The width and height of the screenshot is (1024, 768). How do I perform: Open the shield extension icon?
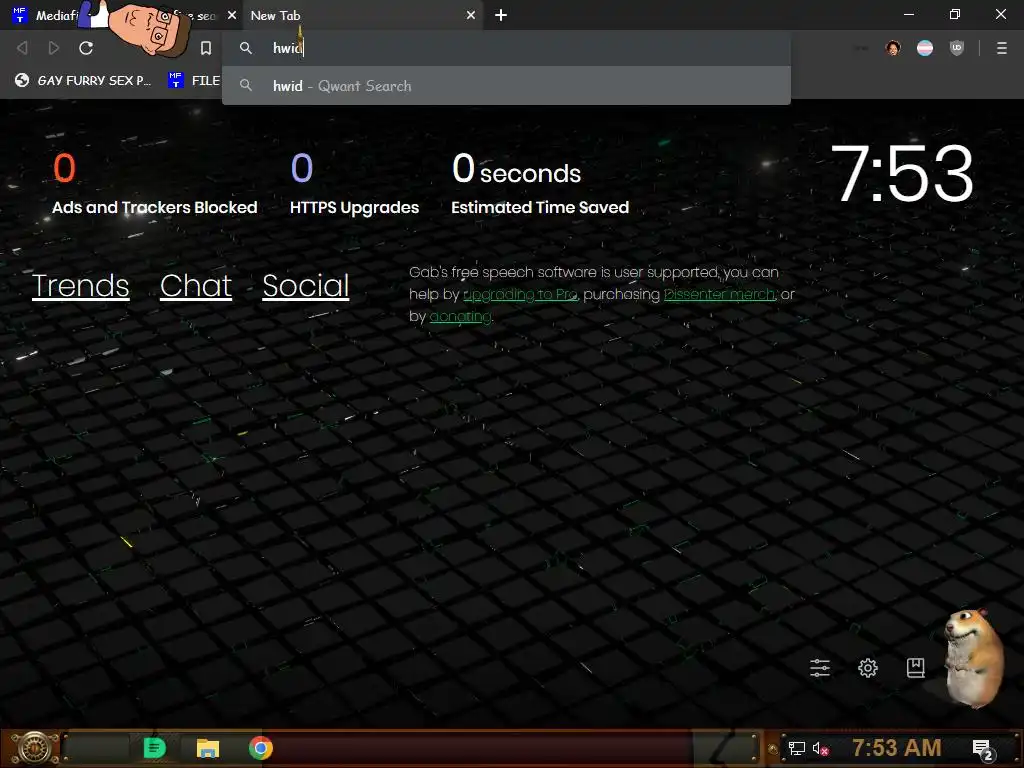coord(957,48)
